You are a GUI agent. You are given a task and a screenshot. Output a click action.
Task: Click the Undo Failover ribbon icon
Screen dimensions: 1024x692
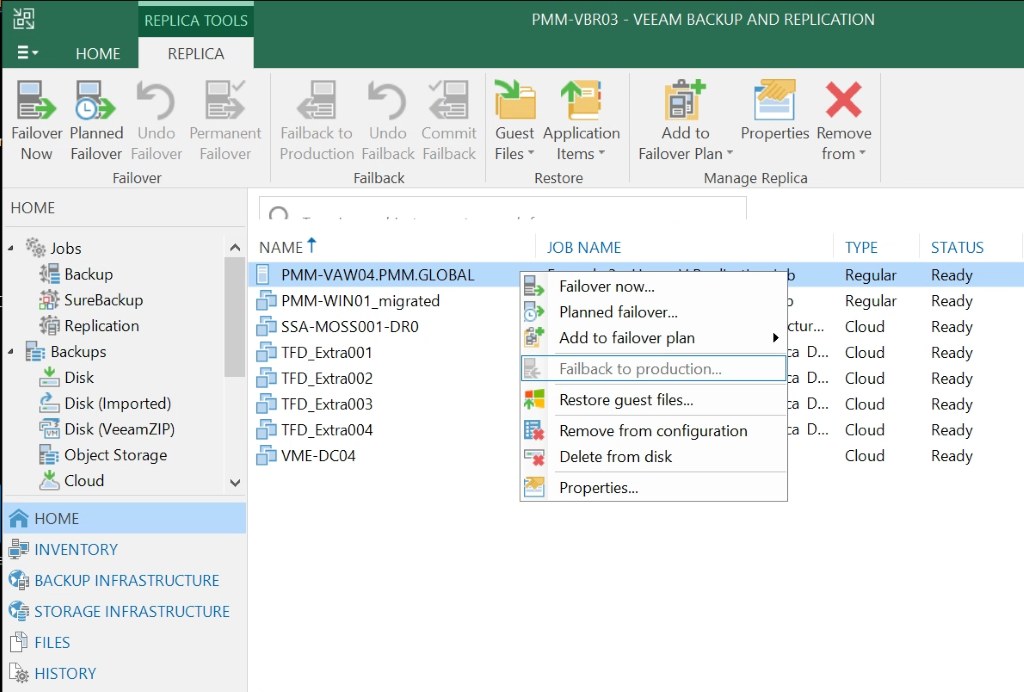[x=156, y=121]
